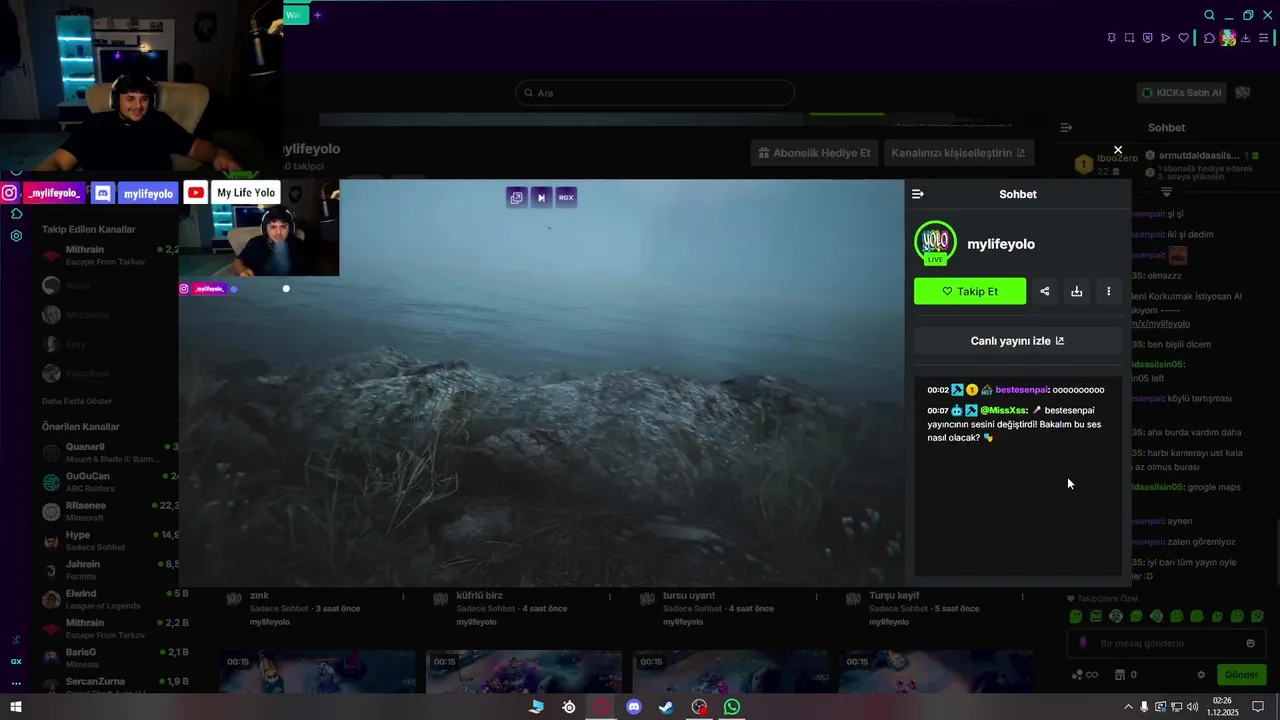Click WhatsApp icon in taskbar
The image size is (1280, 720).
click(732, 707)
